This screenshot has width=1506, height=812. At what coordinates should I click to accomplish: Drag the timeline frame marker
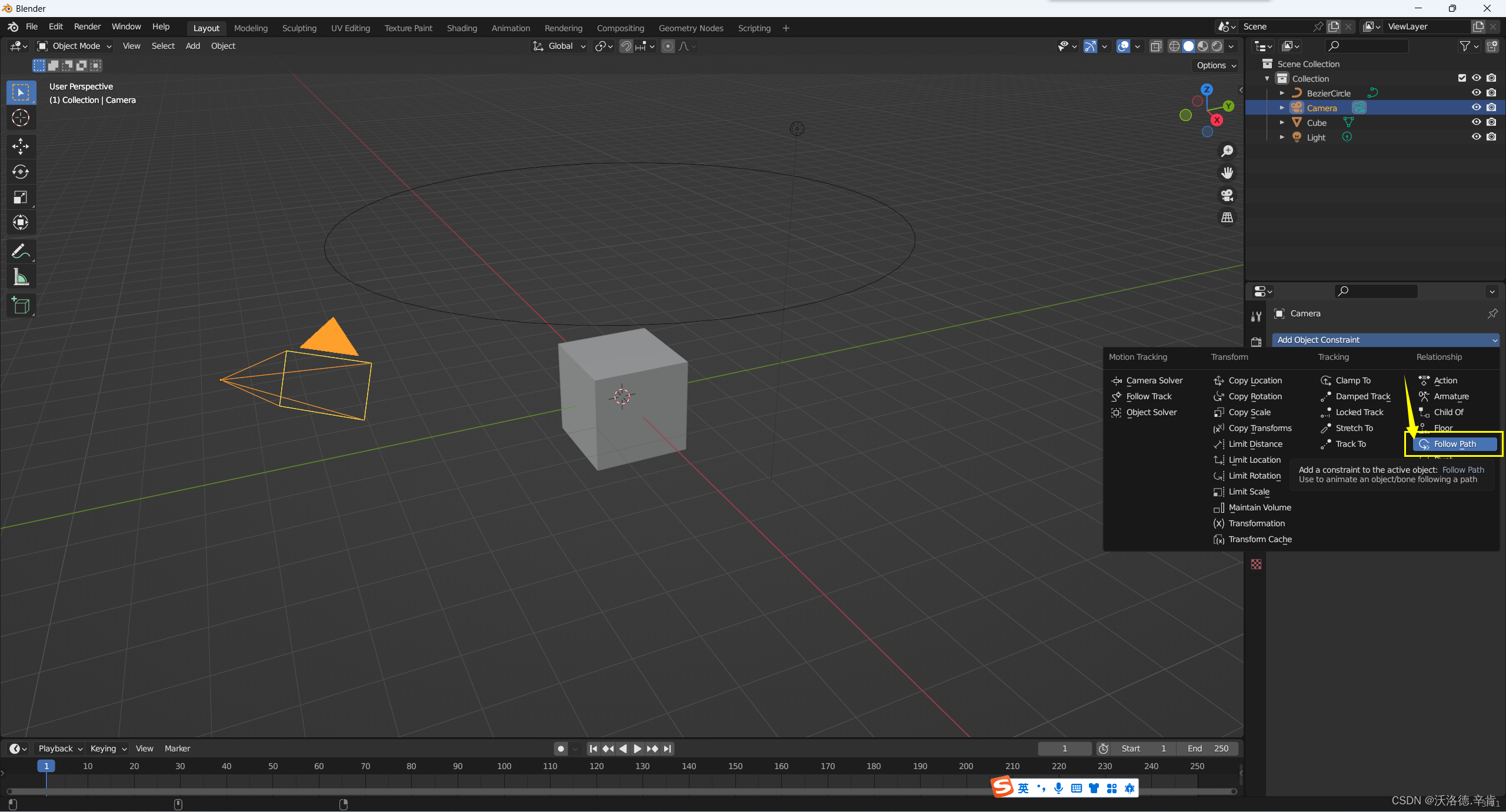45,766
